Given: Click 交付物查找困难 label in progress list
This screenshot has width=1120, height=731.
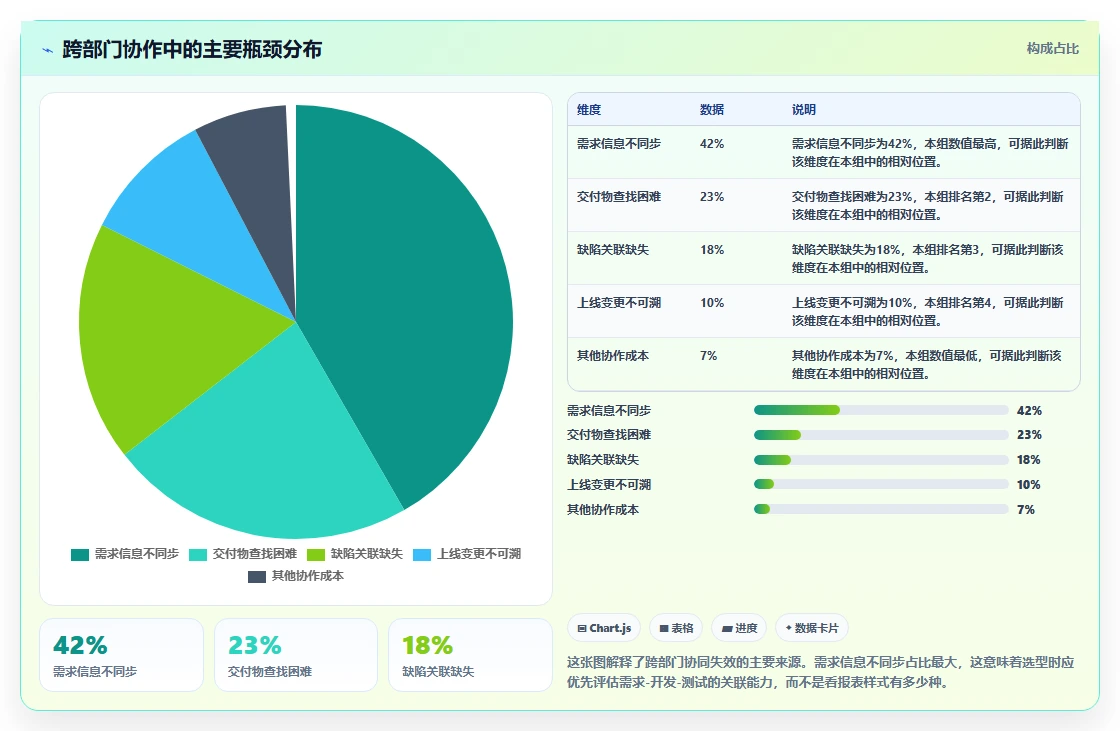Looking at the screenshot, I should 609,434.
